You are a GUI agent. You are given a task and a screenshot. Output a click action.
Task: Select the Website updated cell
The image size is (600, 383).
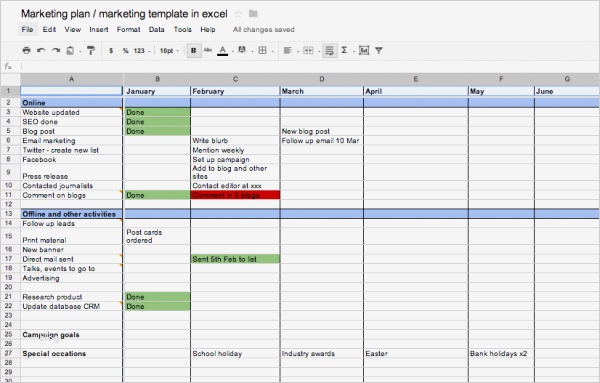[72, 112]
